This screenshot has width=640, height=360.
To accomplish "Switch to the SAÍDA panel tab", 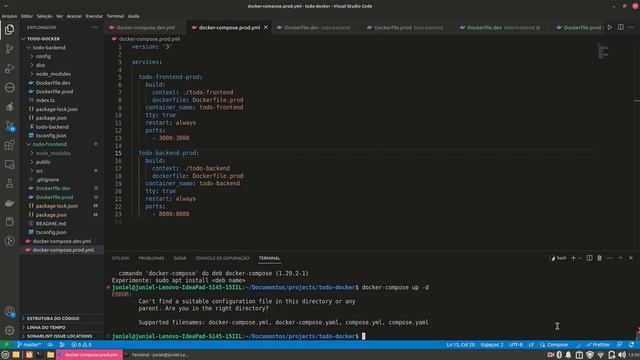I will tap(180, 258).
